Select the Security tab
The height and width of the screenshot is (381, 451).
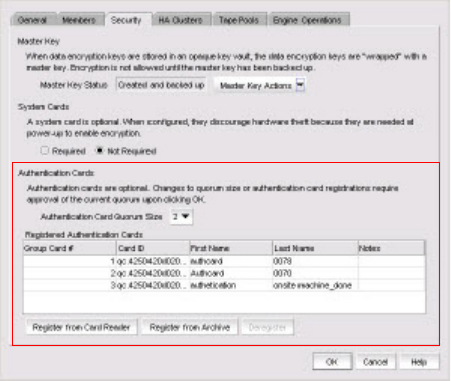[126, 20]
